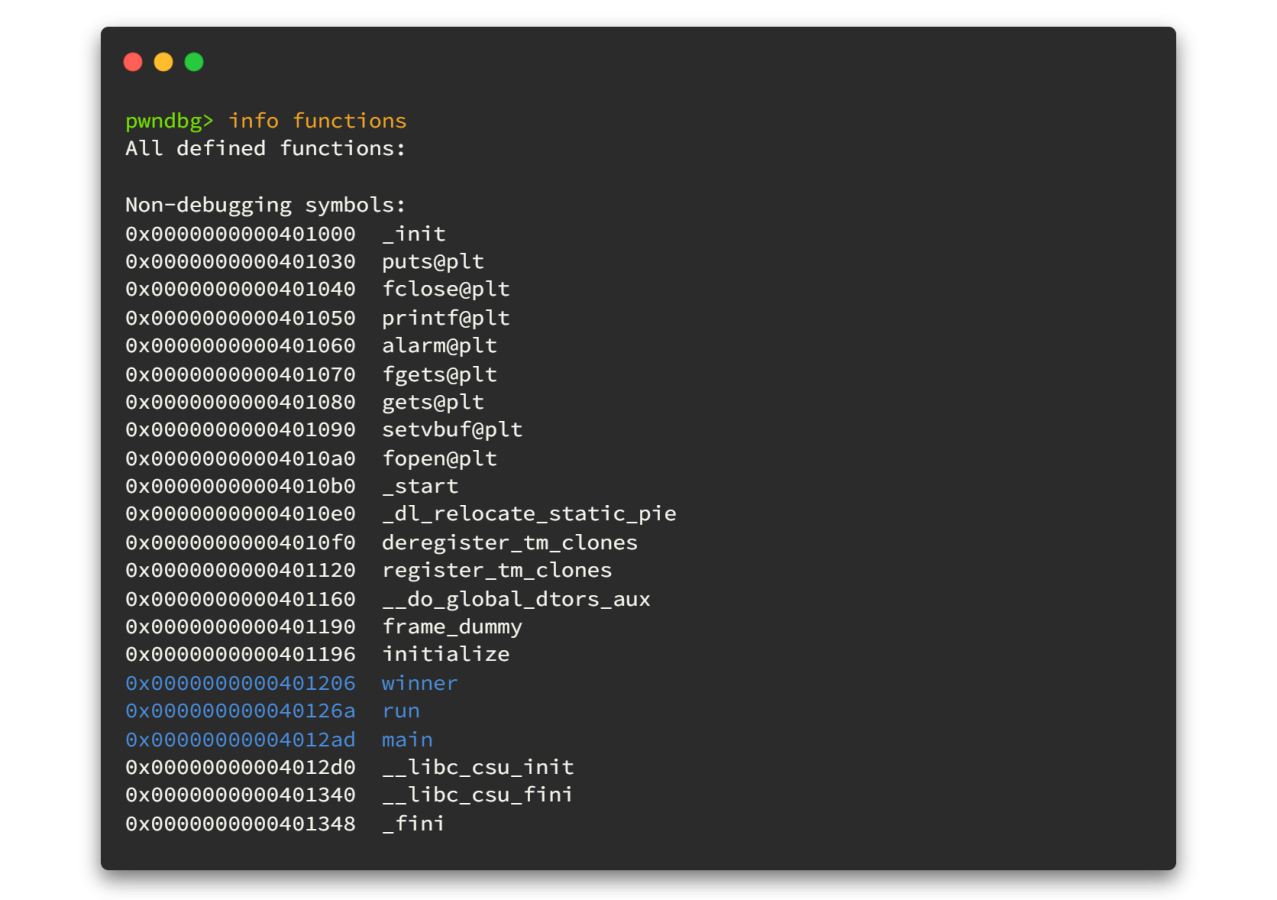The image size is (1277, 900).
Task: Click the _fini address 0x0000000000401348
Action: [240, 824]
